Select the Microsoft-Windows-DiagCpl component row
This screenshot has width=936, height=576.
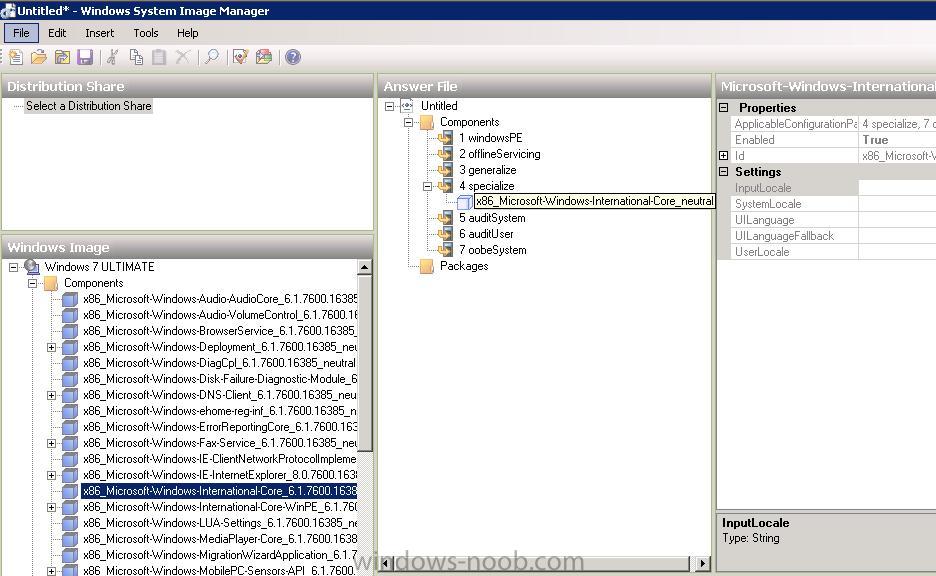[219, 363]
